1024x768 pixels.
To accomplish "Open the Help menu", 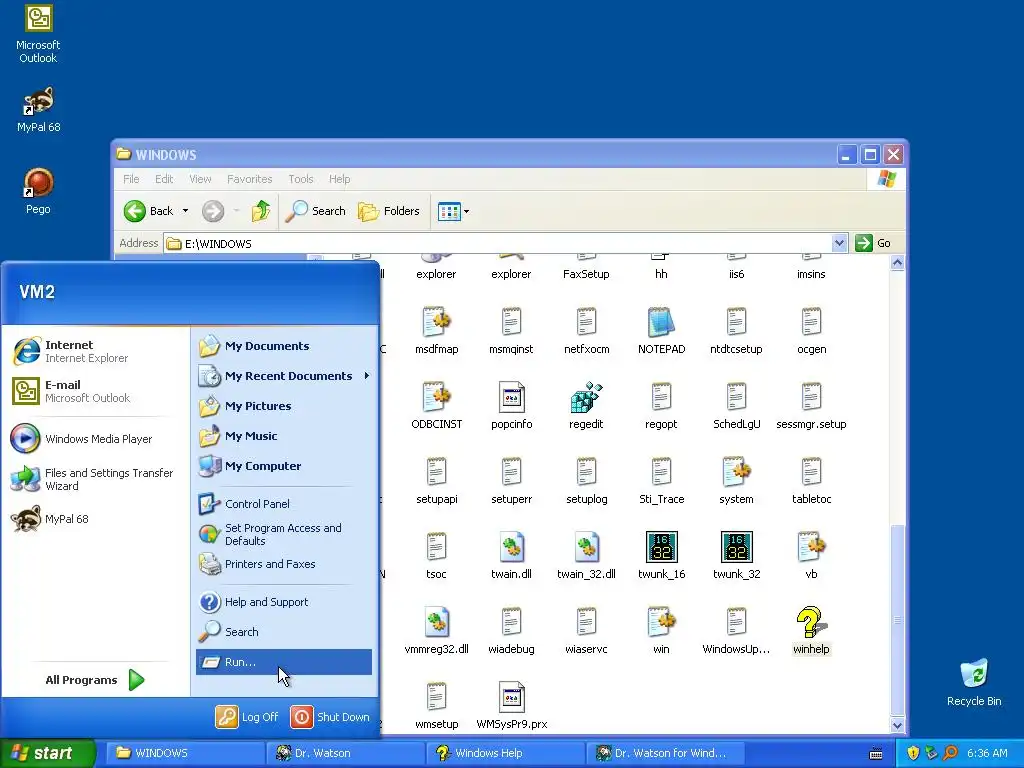I will (x=339, y=179).
